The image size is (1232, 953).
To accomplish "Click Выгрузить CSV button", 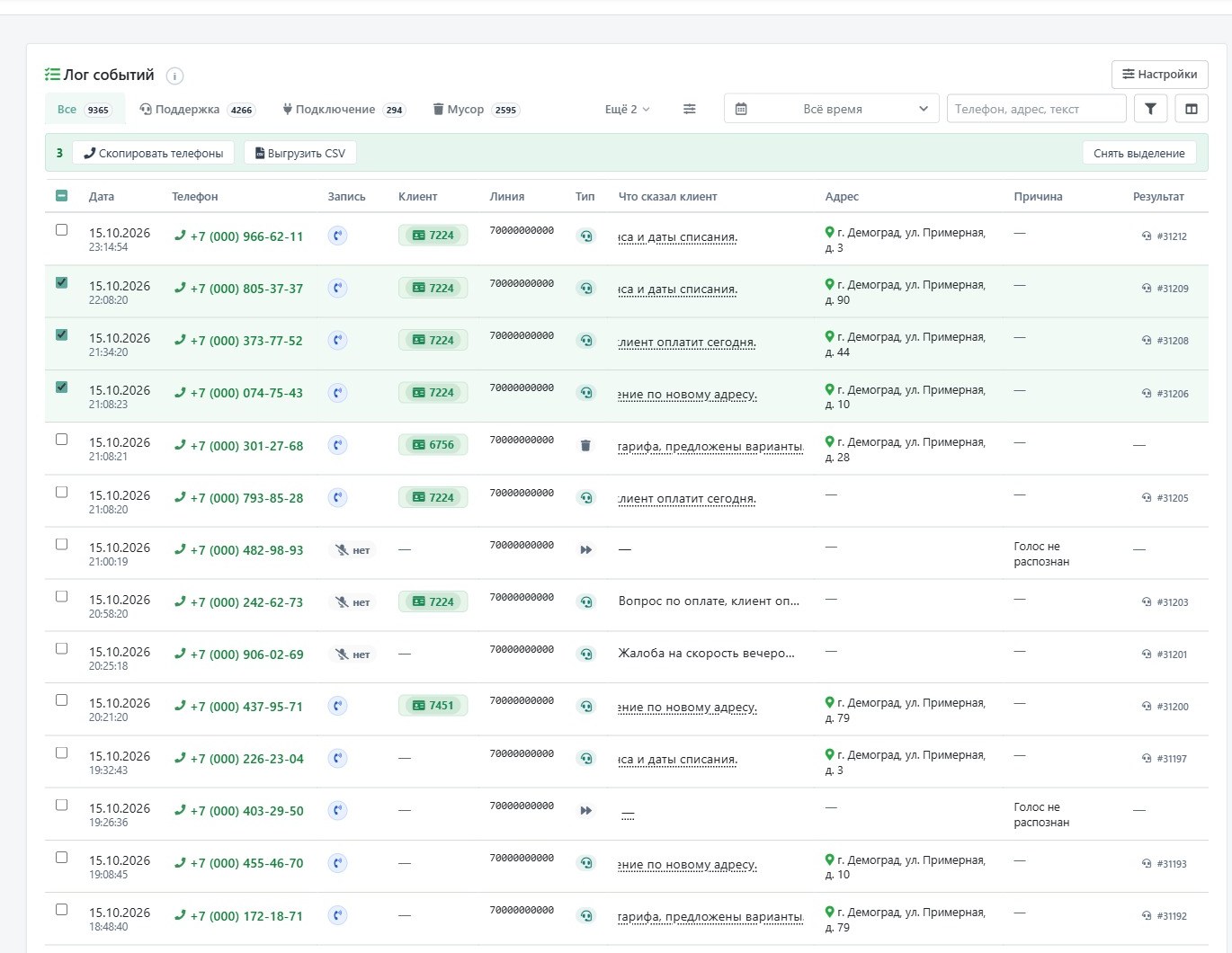I will click(x=300, y=153).
